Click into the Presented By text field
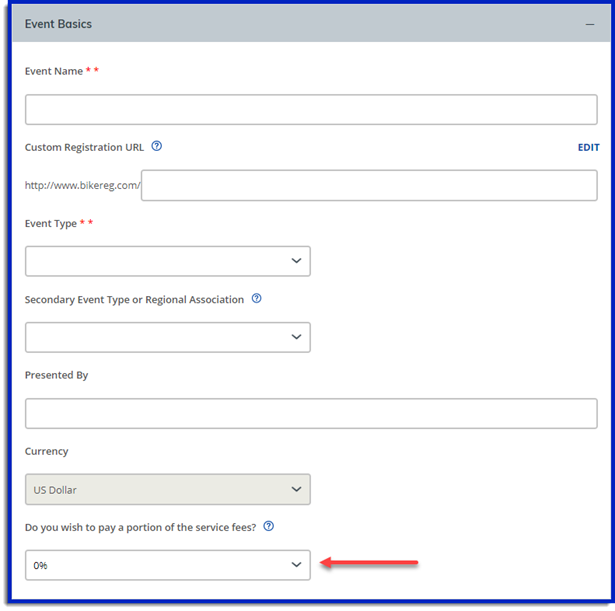Viewport: 615px width, 611px height. (x=311, y=413)
